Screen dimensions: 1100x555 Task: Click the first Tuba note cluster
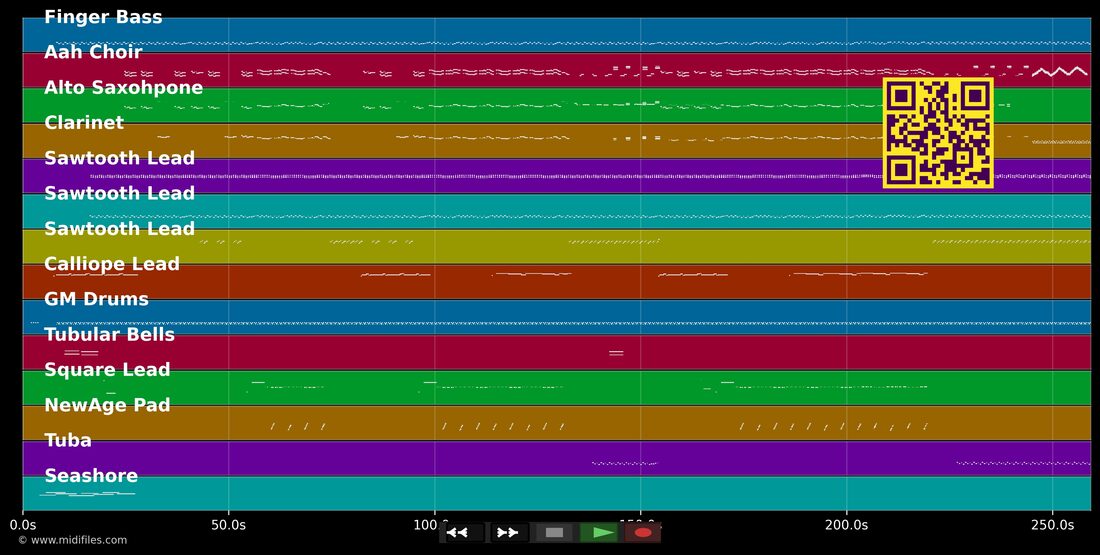[x=624, y=463]
